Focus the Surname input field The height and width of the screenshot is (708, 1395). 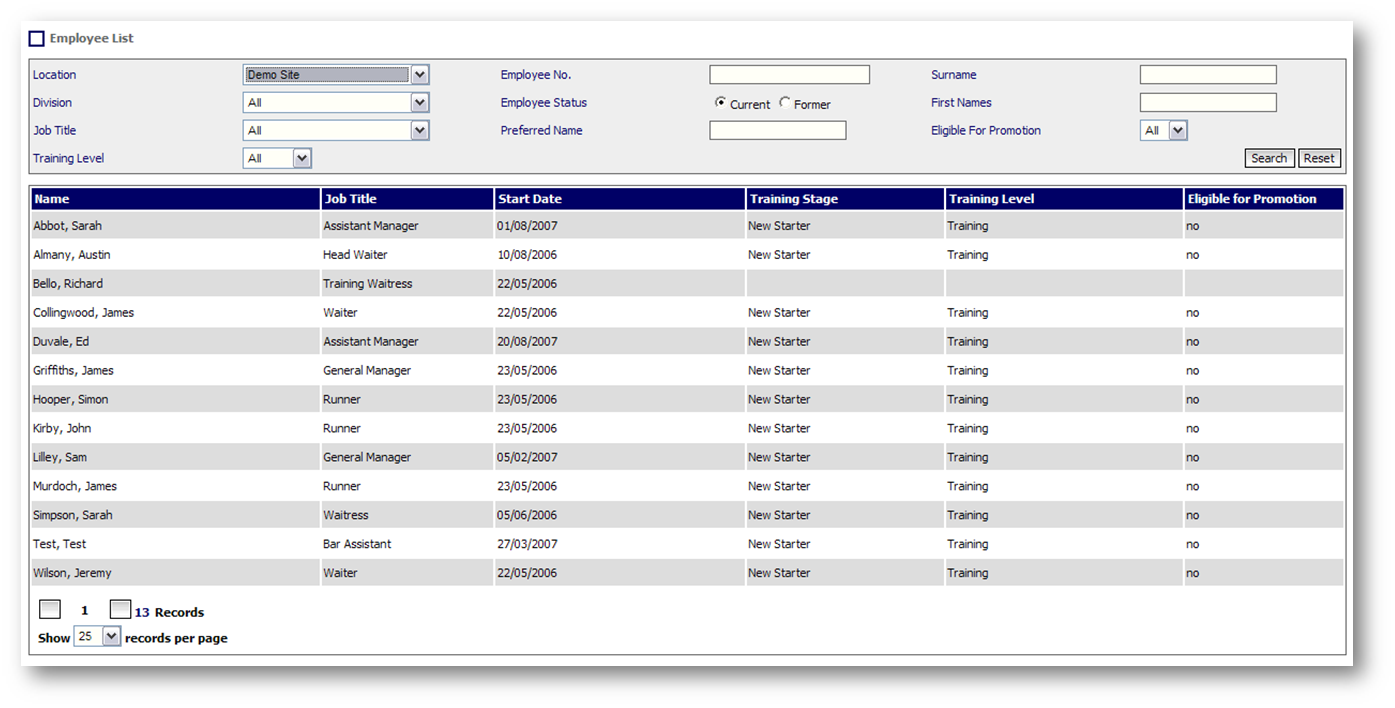(1208, 75)
